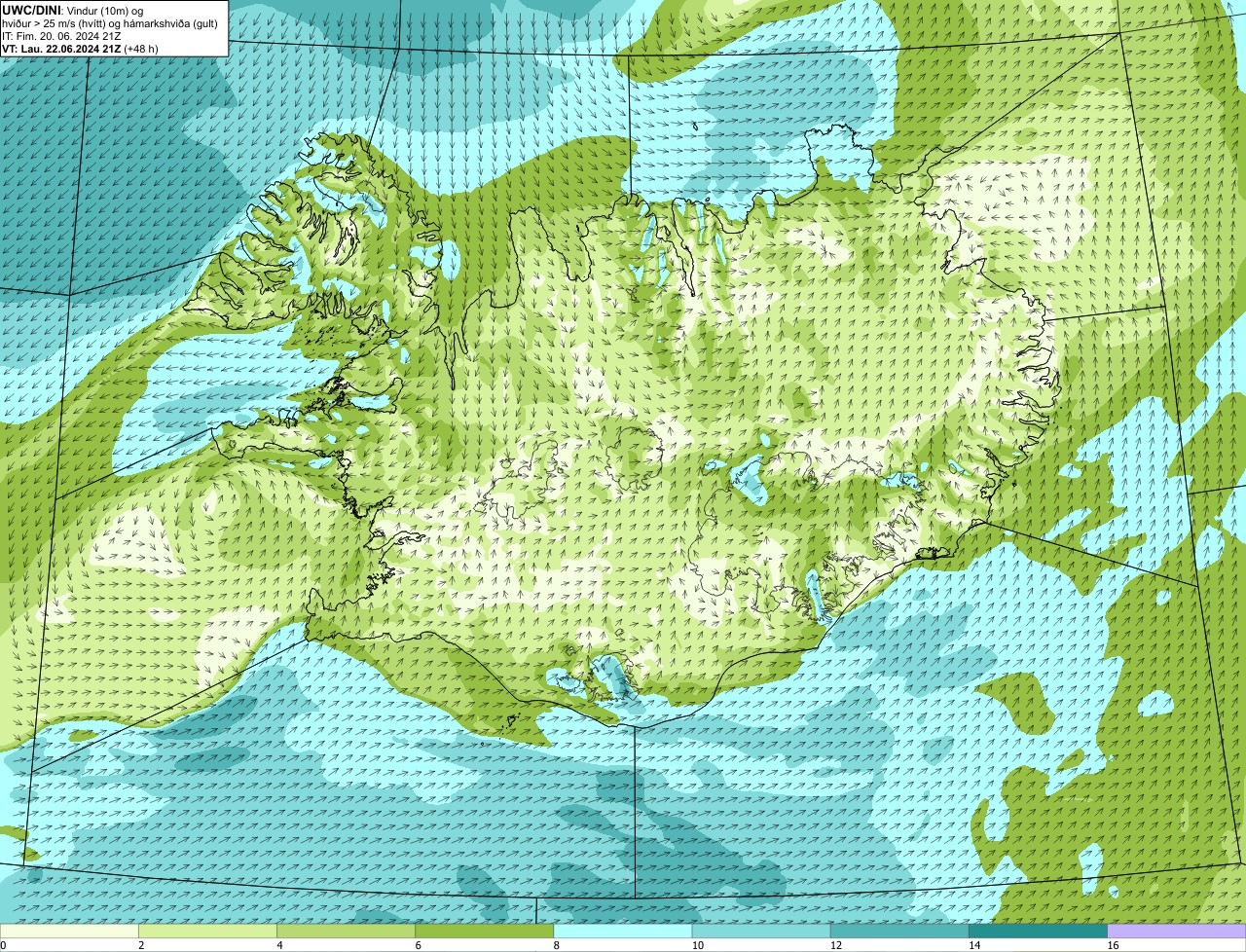Screen dimensions: 1246x952
Task: Click the 'VT: Lau. 22.06.2024 21Z (+48 h)' line
Action: 80,49
